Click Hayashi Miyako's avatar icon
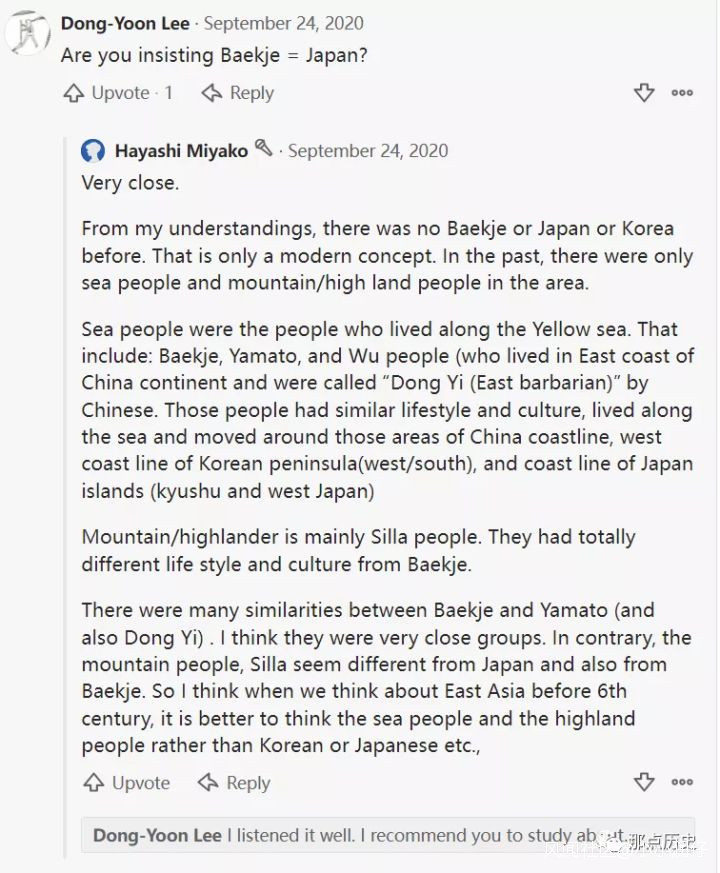 coord(93,151)
